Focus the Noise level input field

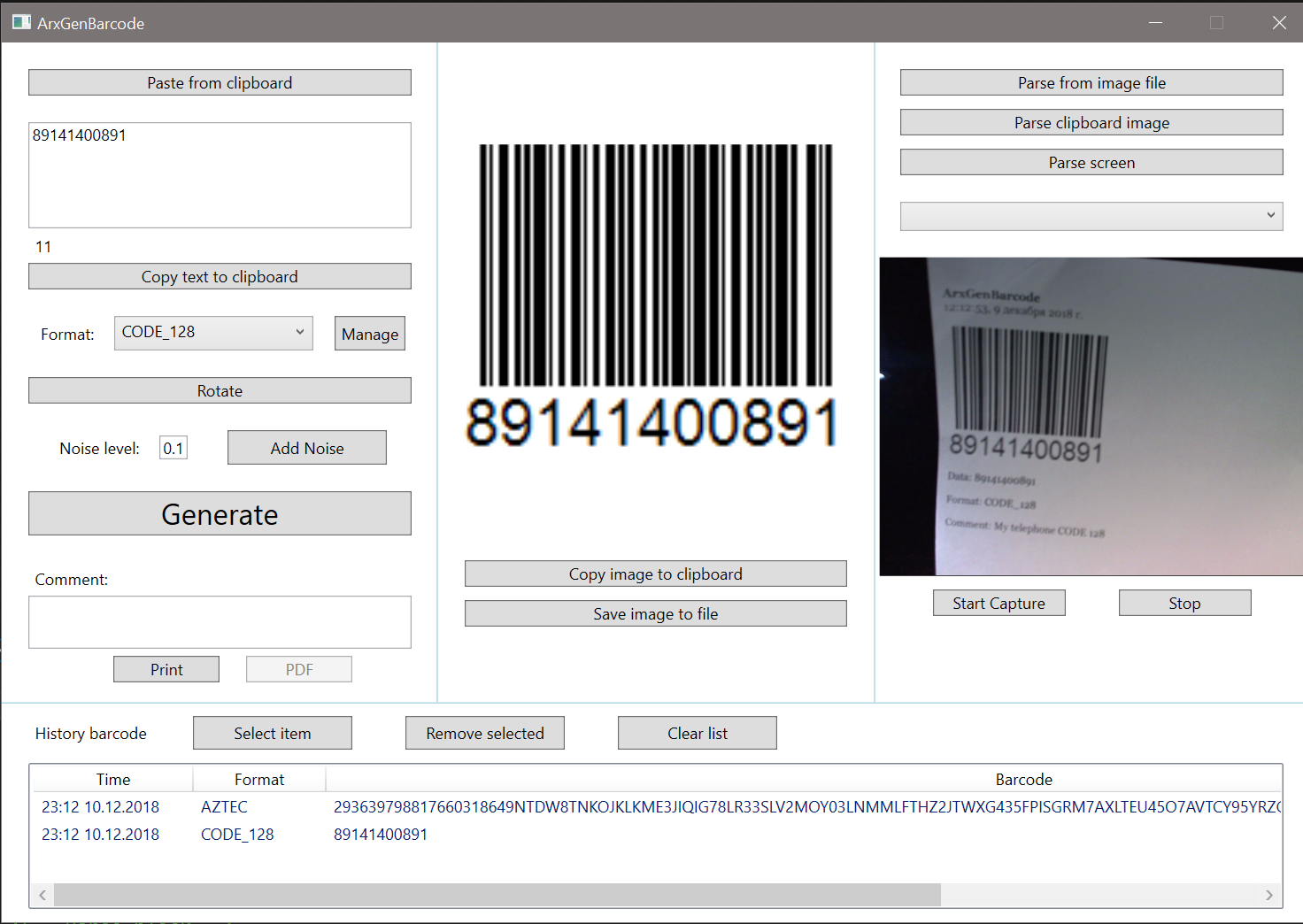pyautogui.click(x=173, y=448)
